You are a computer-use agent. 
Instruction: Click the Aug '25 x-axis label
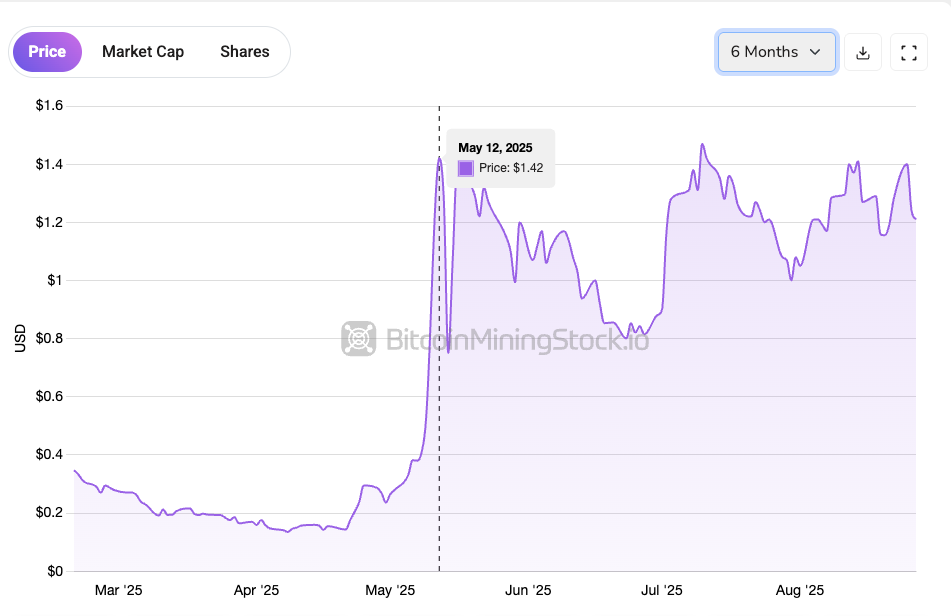tap(800, 591)
